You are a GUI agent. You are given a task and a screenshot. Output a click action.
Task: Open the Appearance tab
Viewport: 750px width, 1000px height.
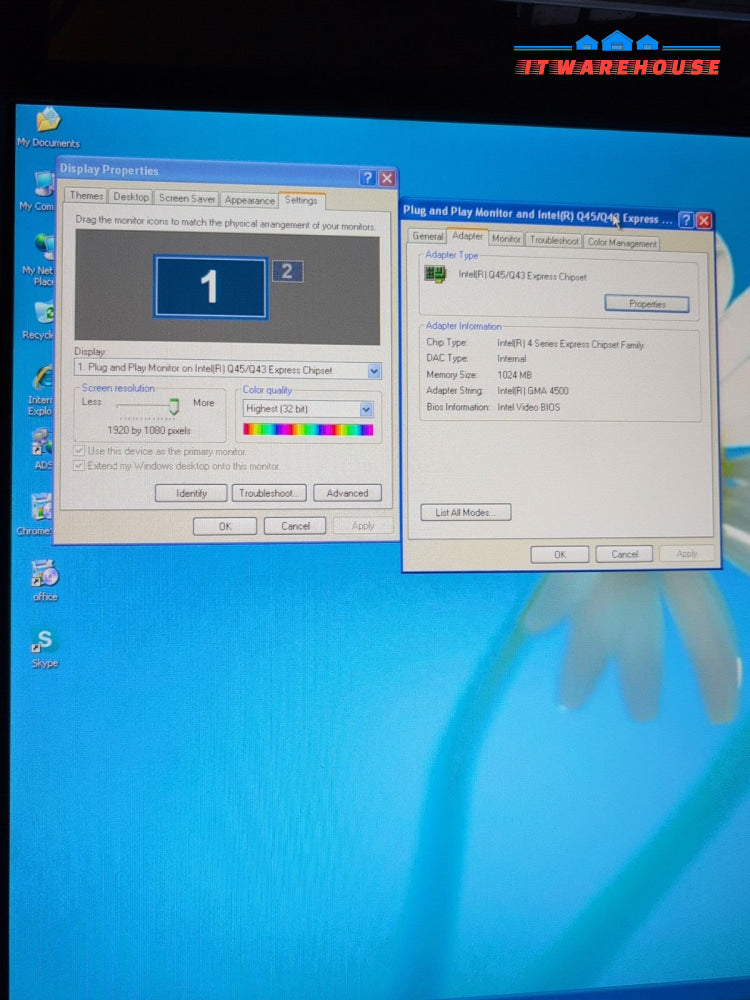pos(249,200)
